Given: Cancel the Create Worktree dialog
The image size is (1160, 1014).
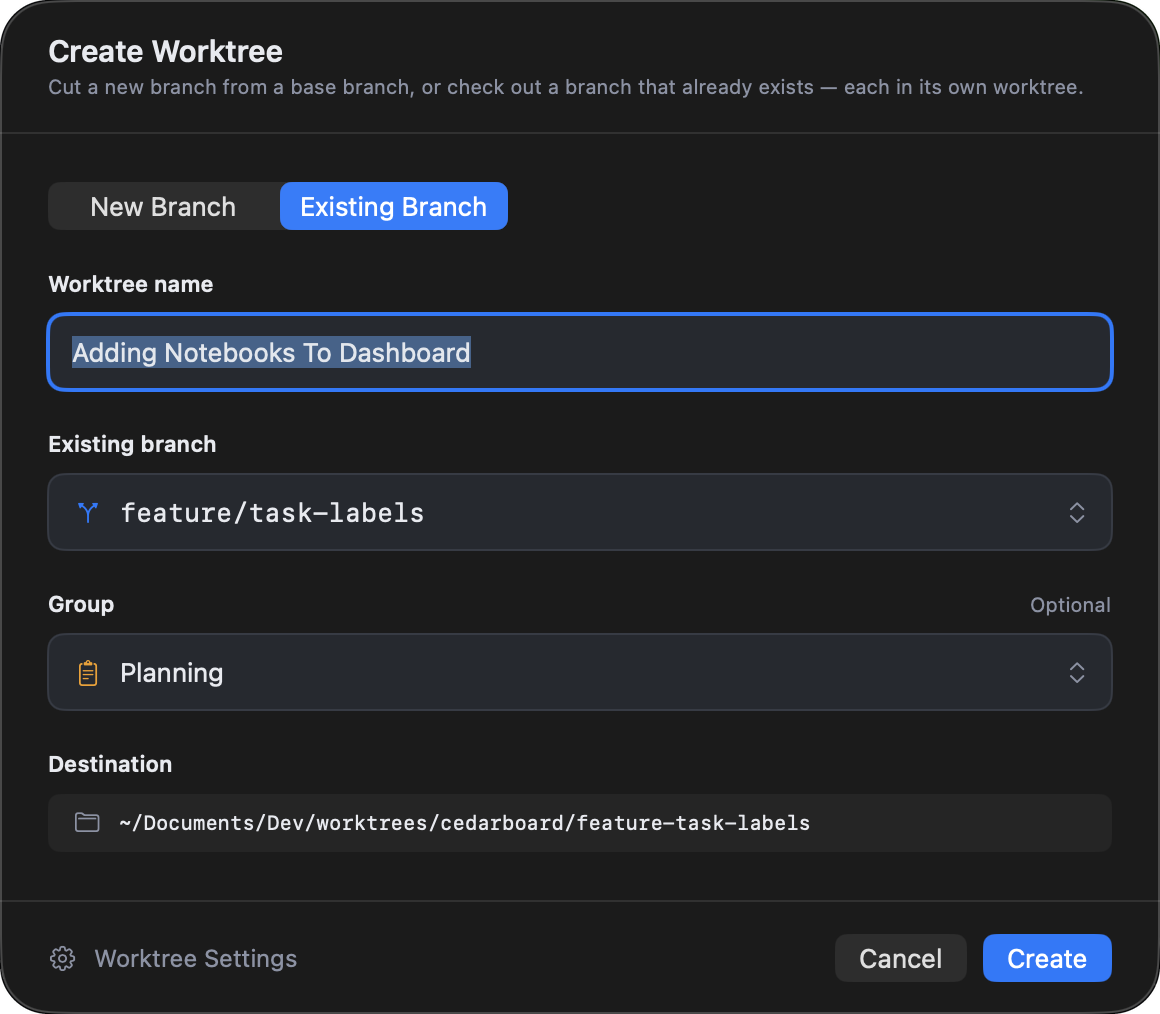Looking at the screenshot, I should (x=900, y=959).
